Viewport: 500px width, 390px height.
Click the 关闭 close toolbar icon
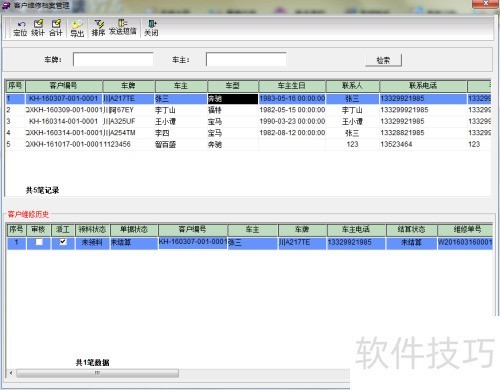coord(151,28)
